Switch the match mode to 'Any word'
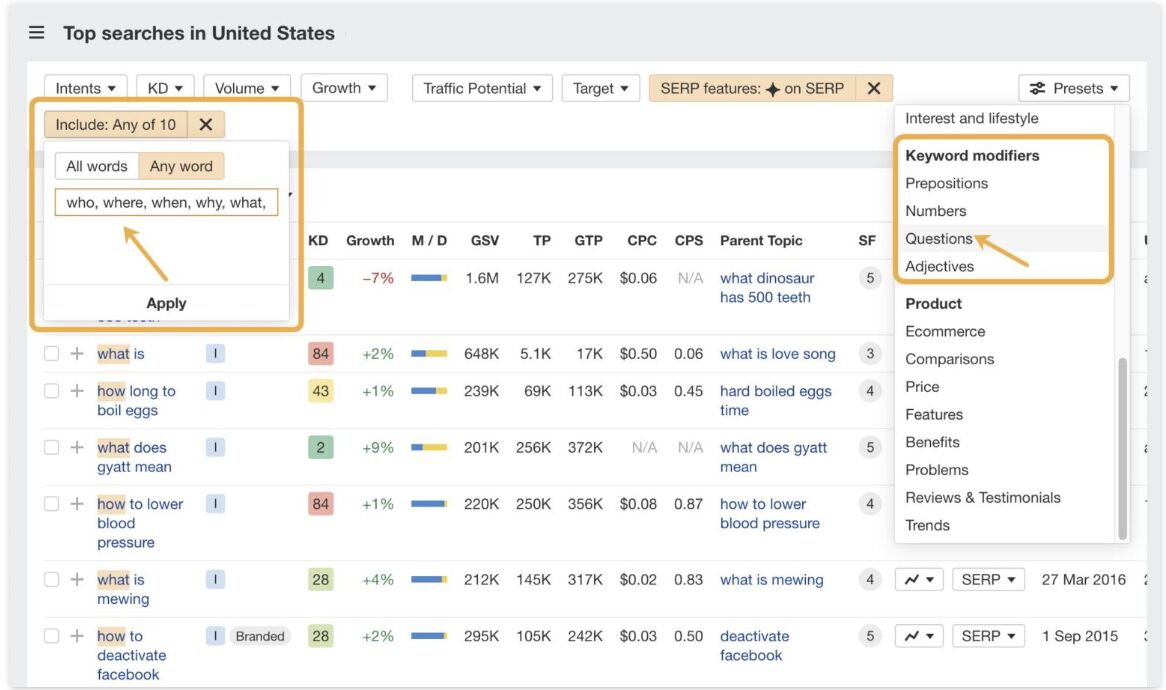This screenshot has height=690, width=1166. tap(182, 165)
